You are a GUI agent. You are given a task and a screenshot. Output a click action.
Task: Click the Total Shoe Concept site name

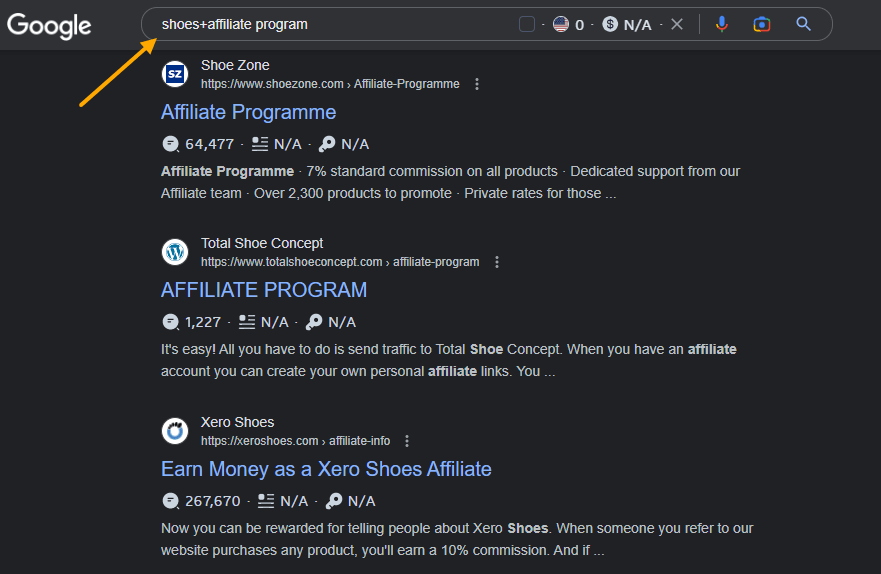pyautogui.click(x=262, y=244)
